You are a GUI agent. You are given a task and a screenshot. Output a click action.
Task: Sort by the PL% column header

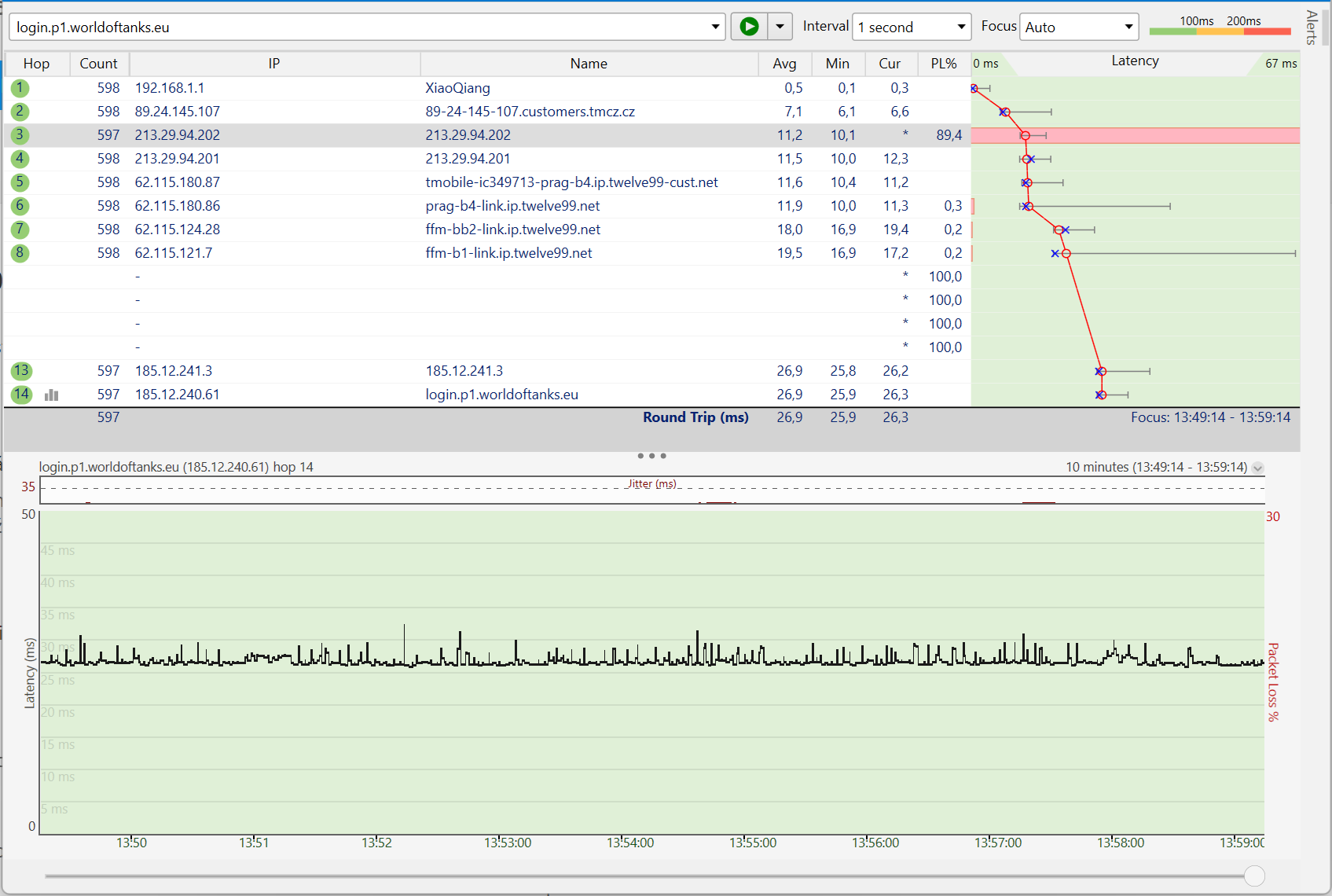point(943,64)
